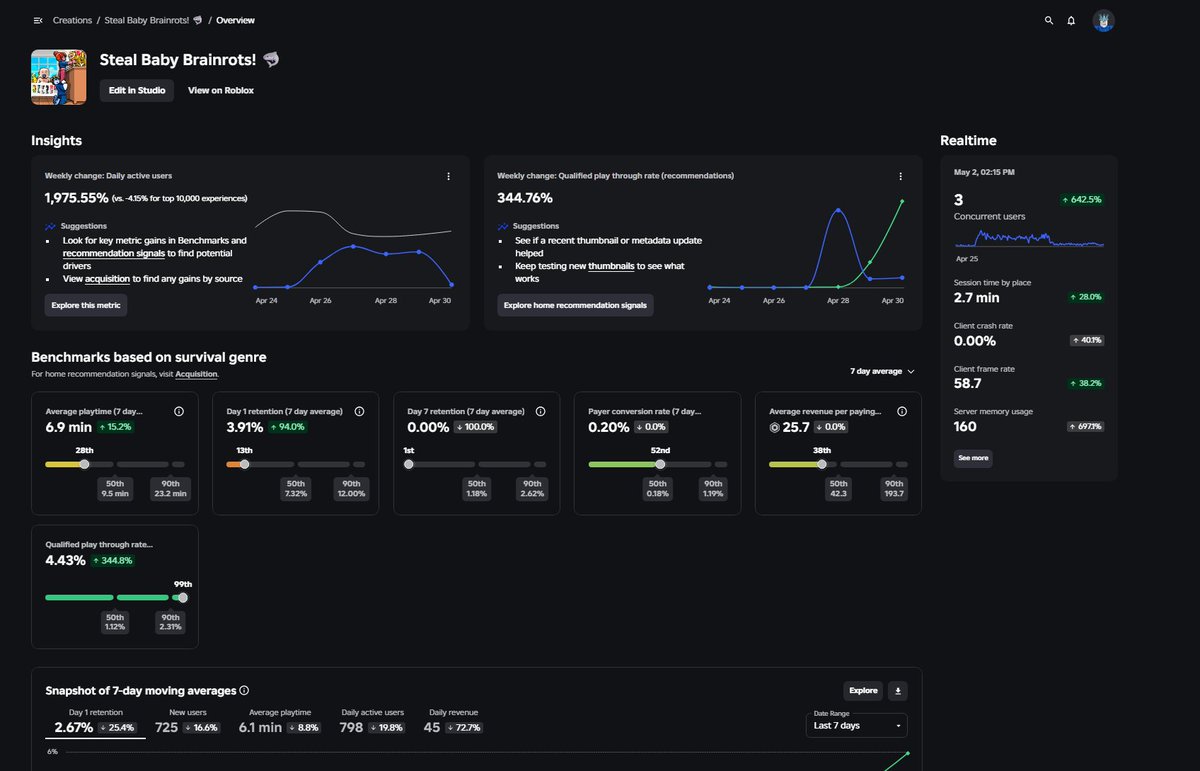Click the 13th percentile marker on Day 1 retention
Viewport: 1200px width, 771px height.
[244, 464]
